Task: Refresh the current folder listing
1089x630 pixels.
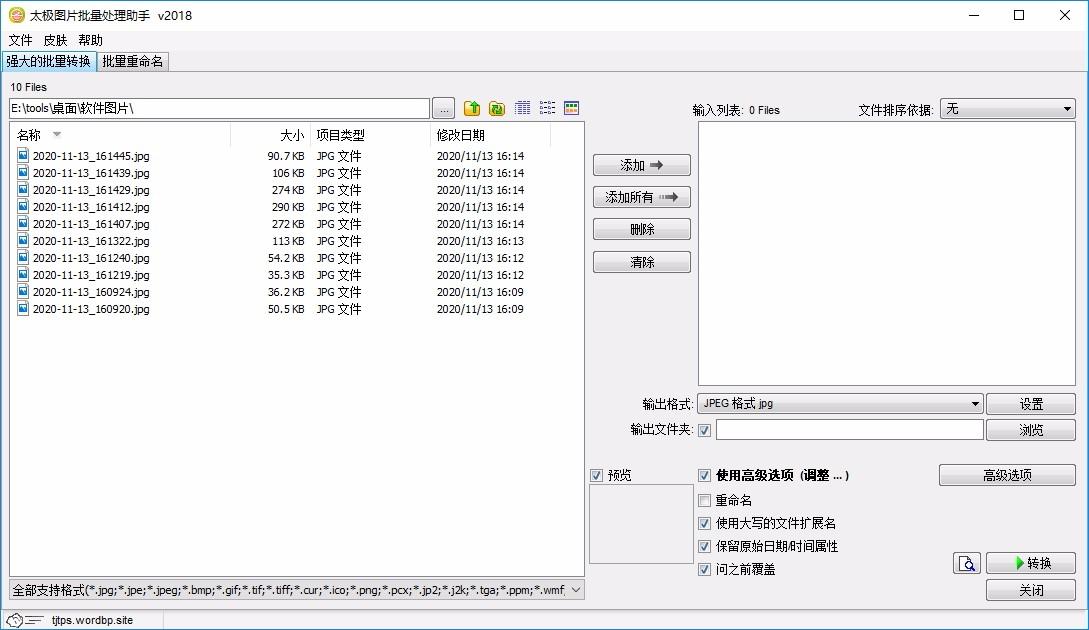Action: pyautogui.click(x=496, y=108)
